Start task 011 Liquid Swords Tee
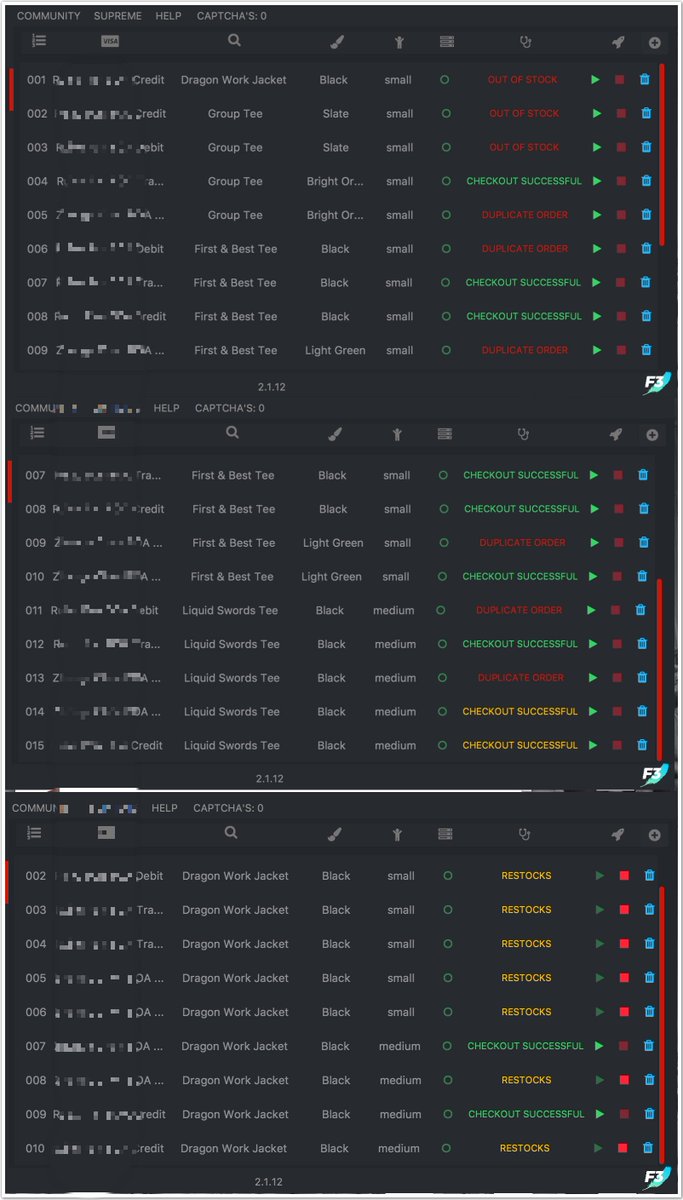The height and width of the screenshot is (1200, 683). [x=591, y=610]
